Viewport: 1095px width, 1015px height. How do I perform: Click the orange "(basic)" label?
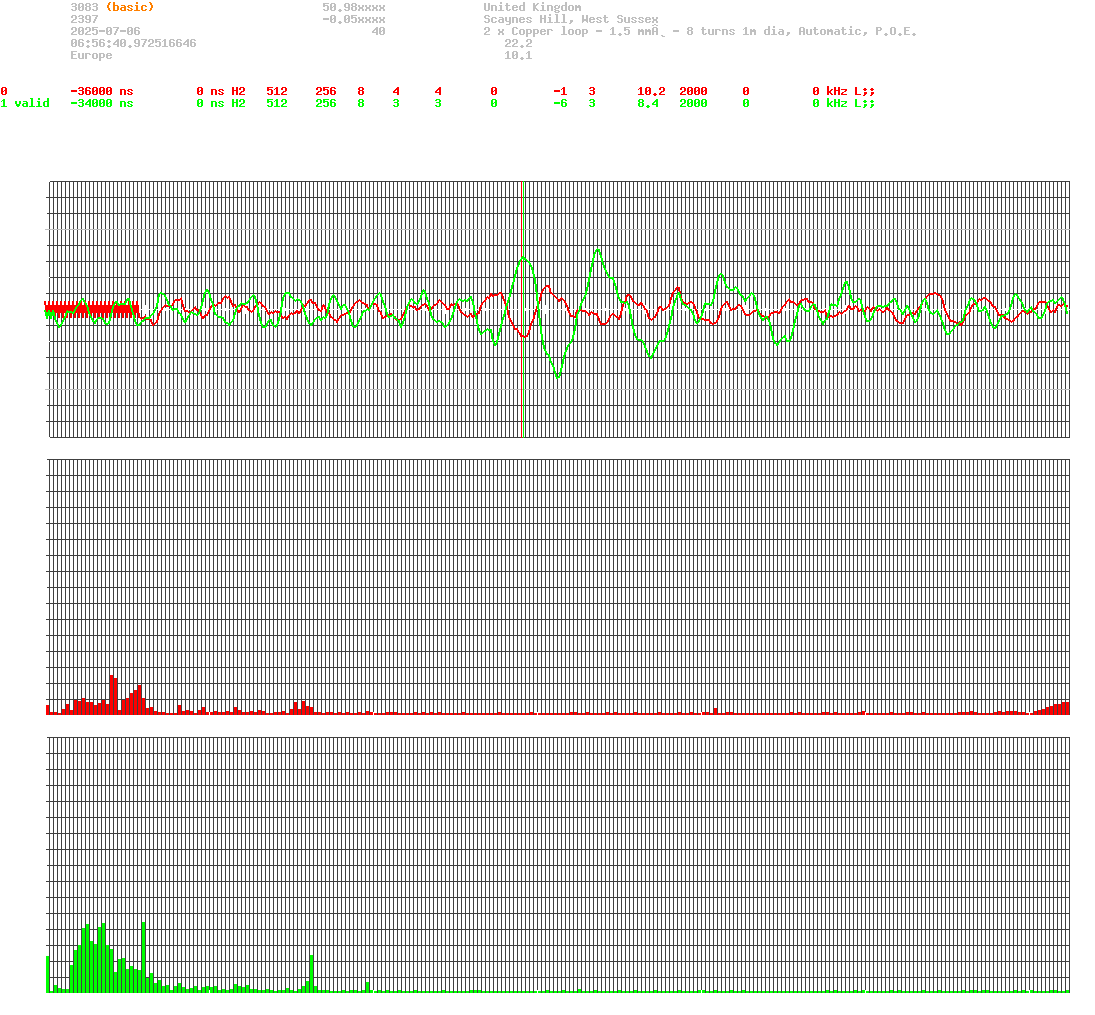coord(130,7)
